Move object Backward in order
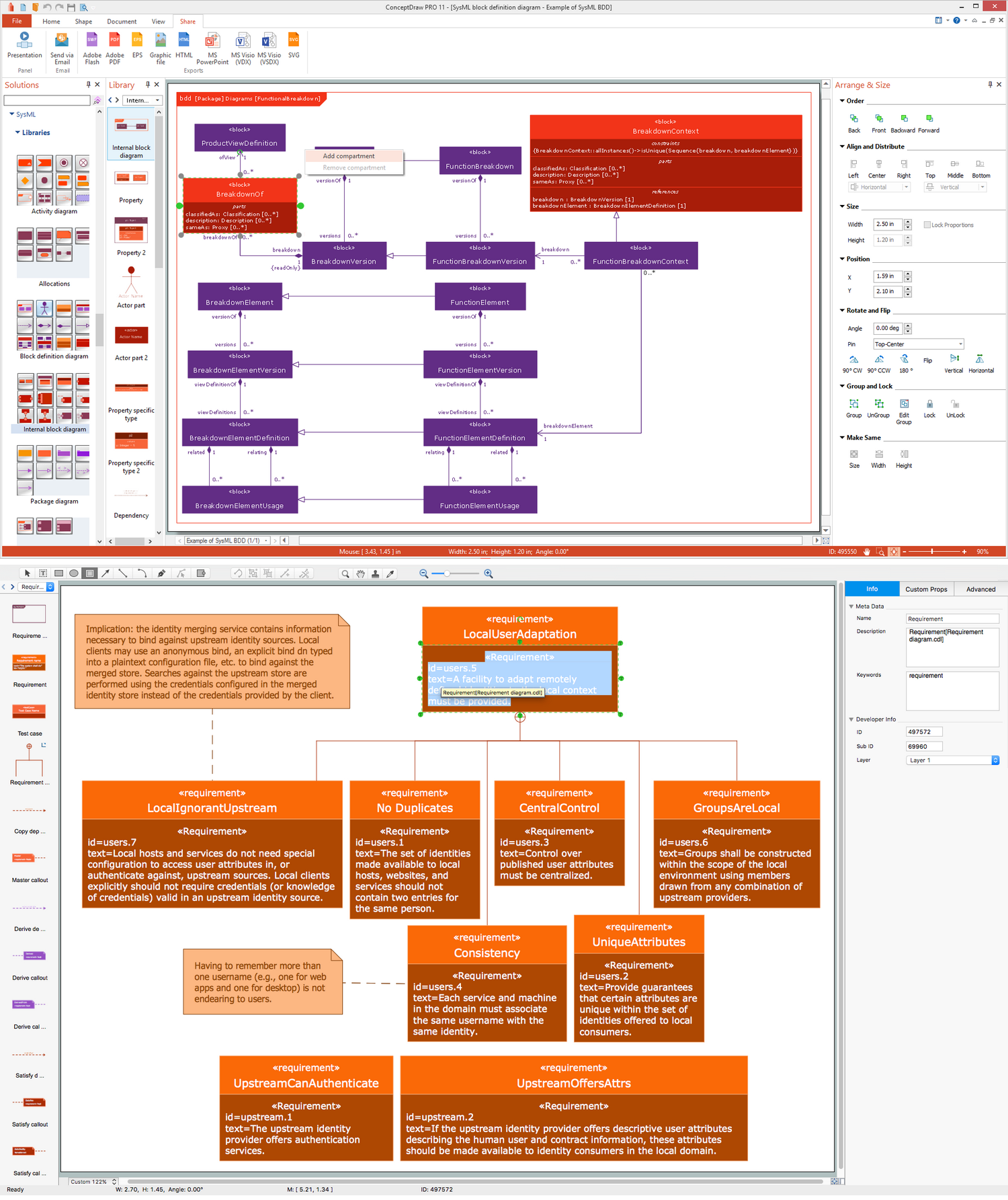This screenshot has height=1200, width=1008. (903, 123)
